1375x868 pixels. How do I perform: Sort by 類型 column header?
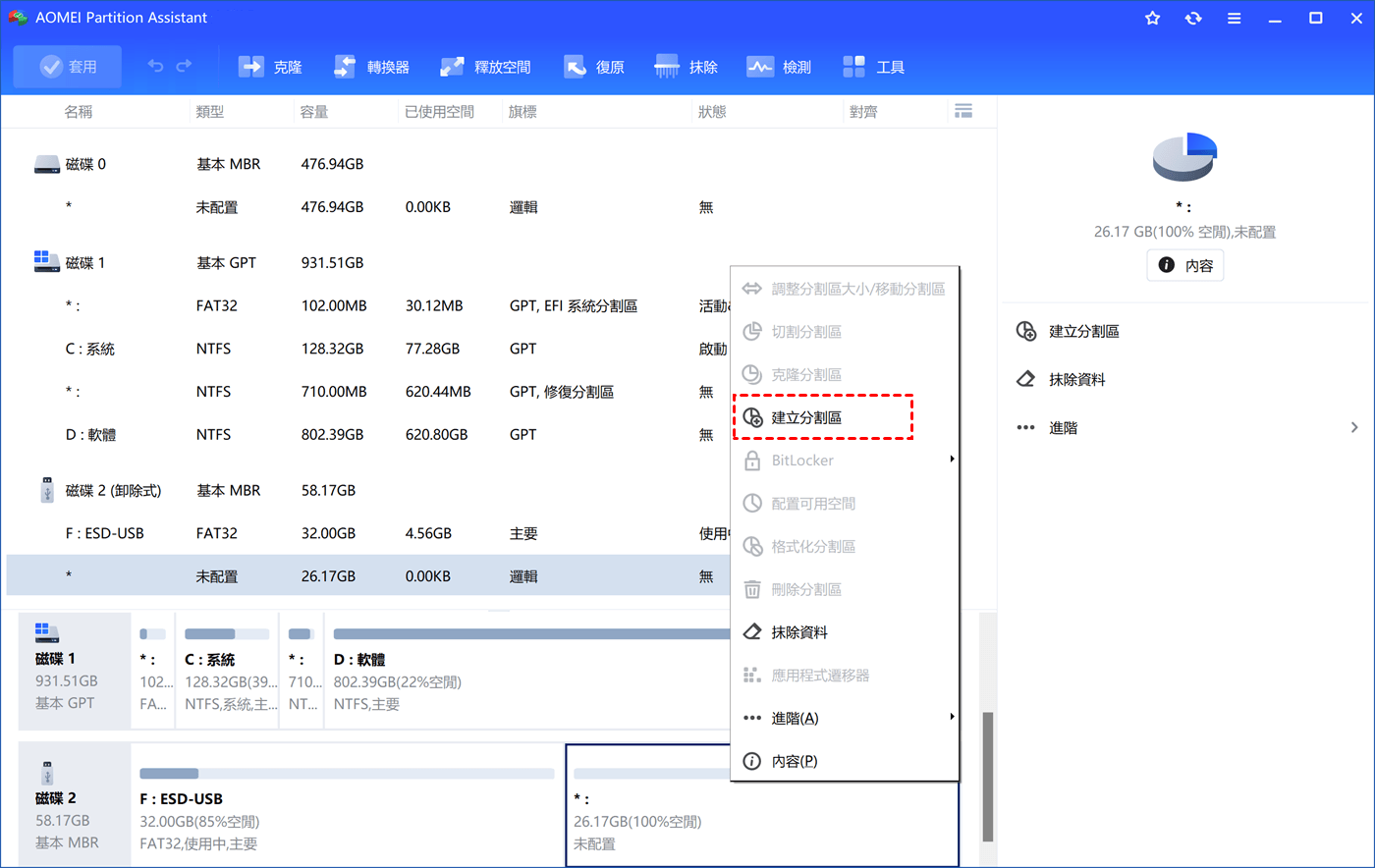click(x=210, y=112)
